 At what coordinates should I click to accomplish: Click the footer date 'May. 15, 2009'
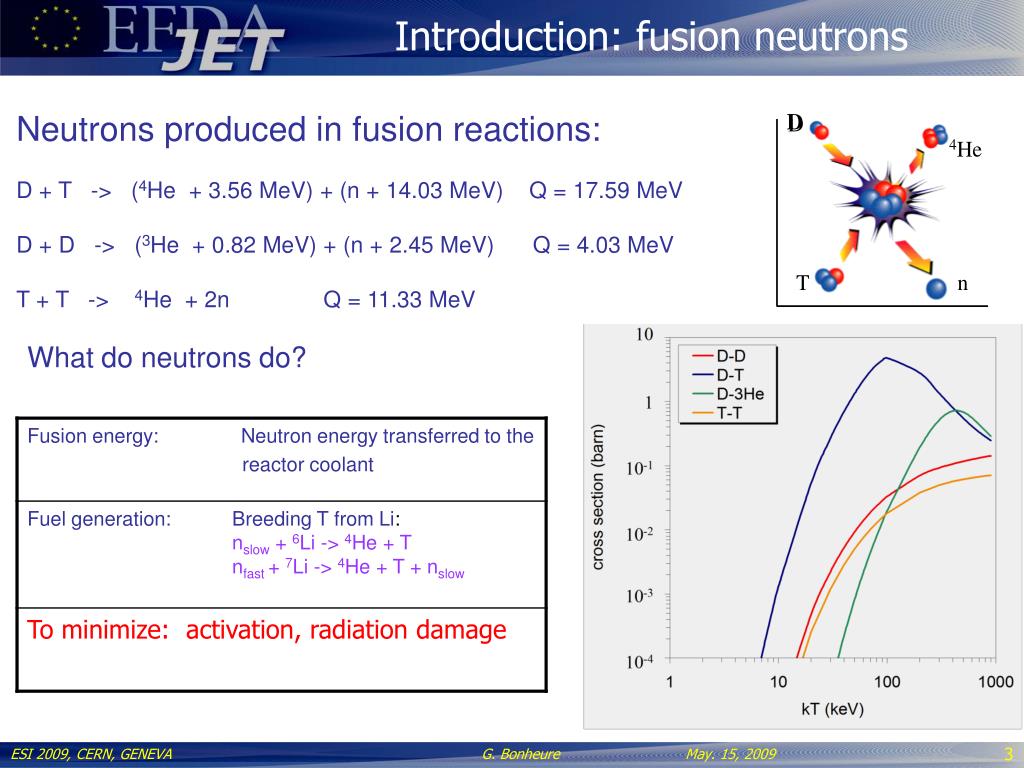pyautogui.click(x=731, y=754)
